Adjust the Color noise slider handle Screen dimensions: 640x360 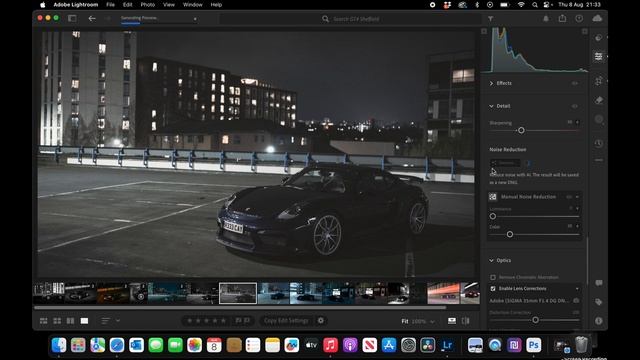tap(510, 234)
